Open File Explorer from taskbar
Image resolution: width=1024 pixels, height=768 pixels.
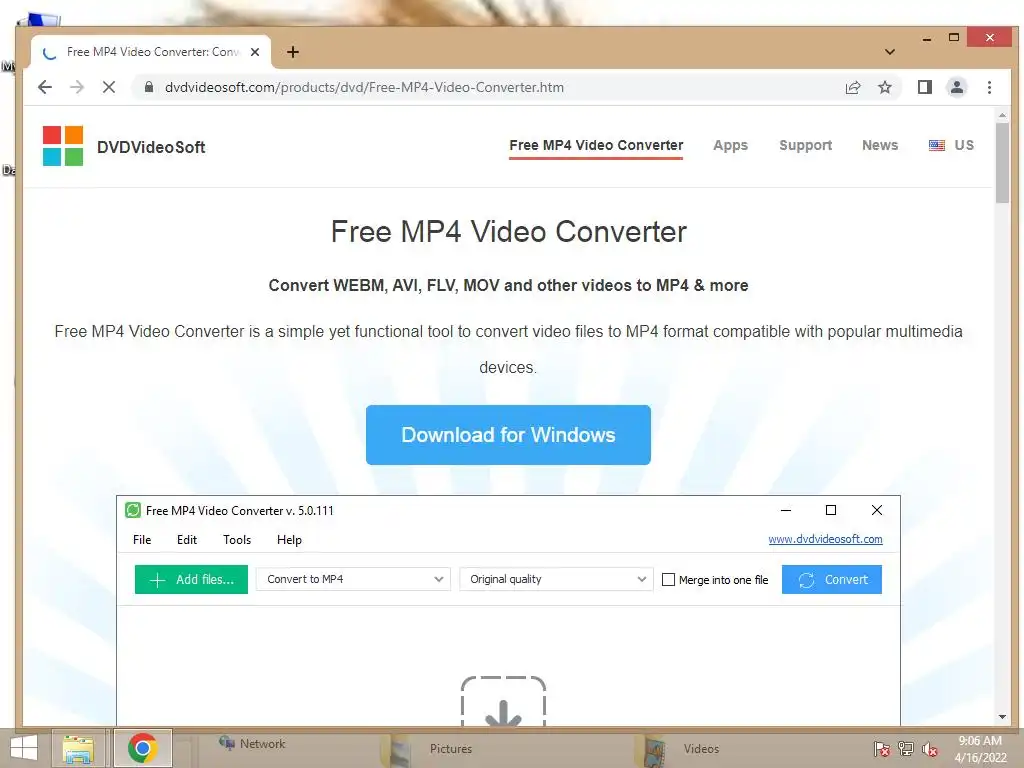coord(78,748)
